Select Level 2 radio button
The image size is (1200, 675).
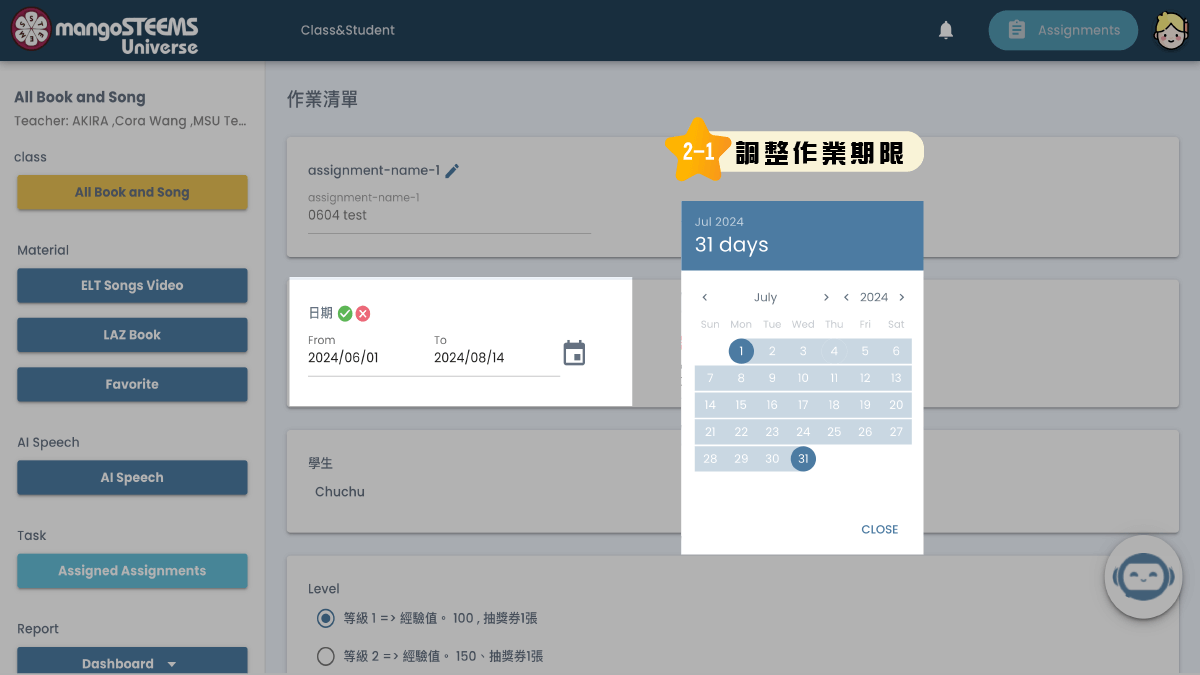(325, 656)
